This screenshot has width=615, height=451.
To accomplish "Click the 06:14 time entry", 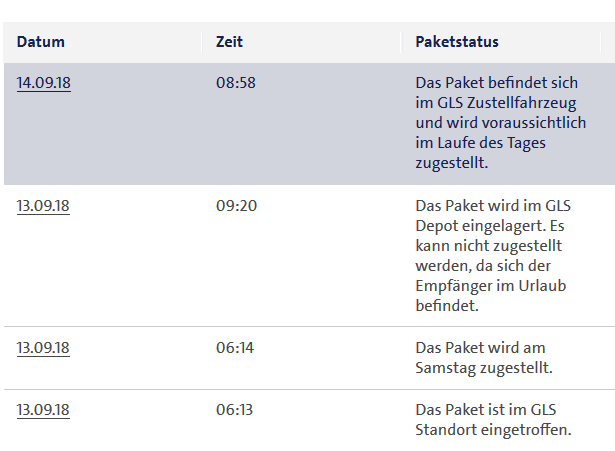I will [x=236, y=348].
